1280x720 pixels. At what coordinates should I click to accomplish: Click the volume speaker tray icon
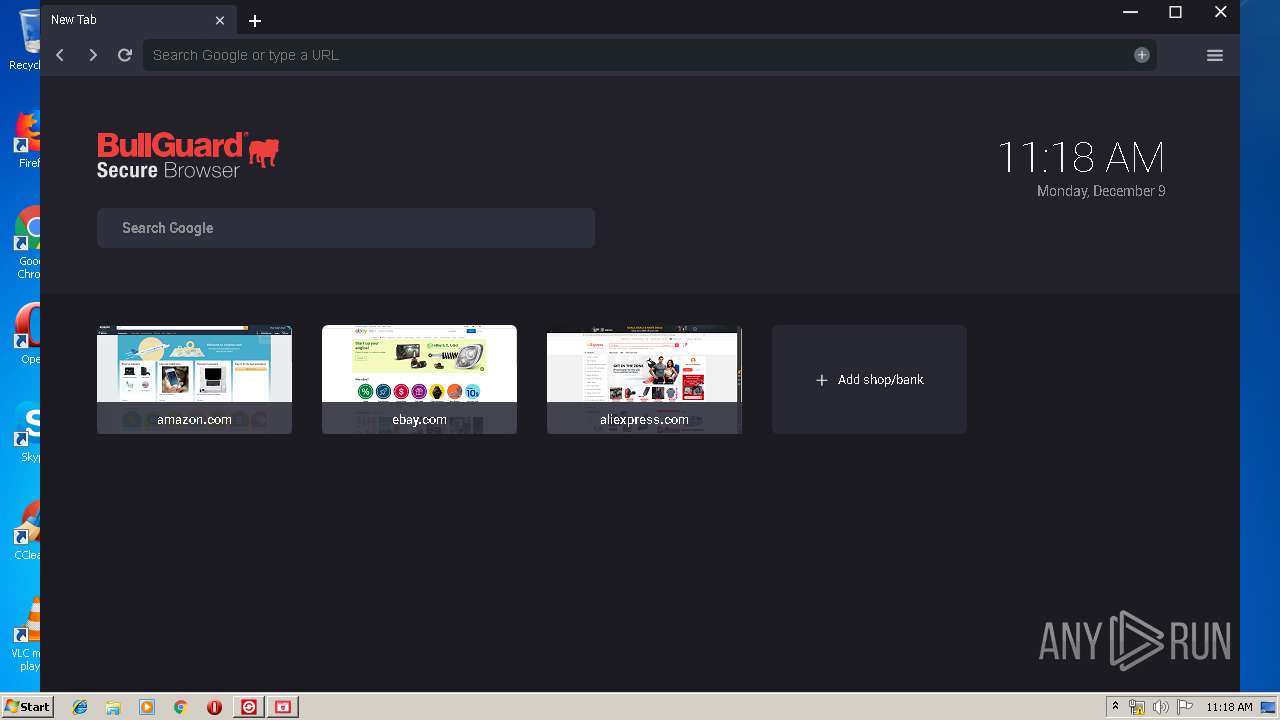pos(1161,707)
